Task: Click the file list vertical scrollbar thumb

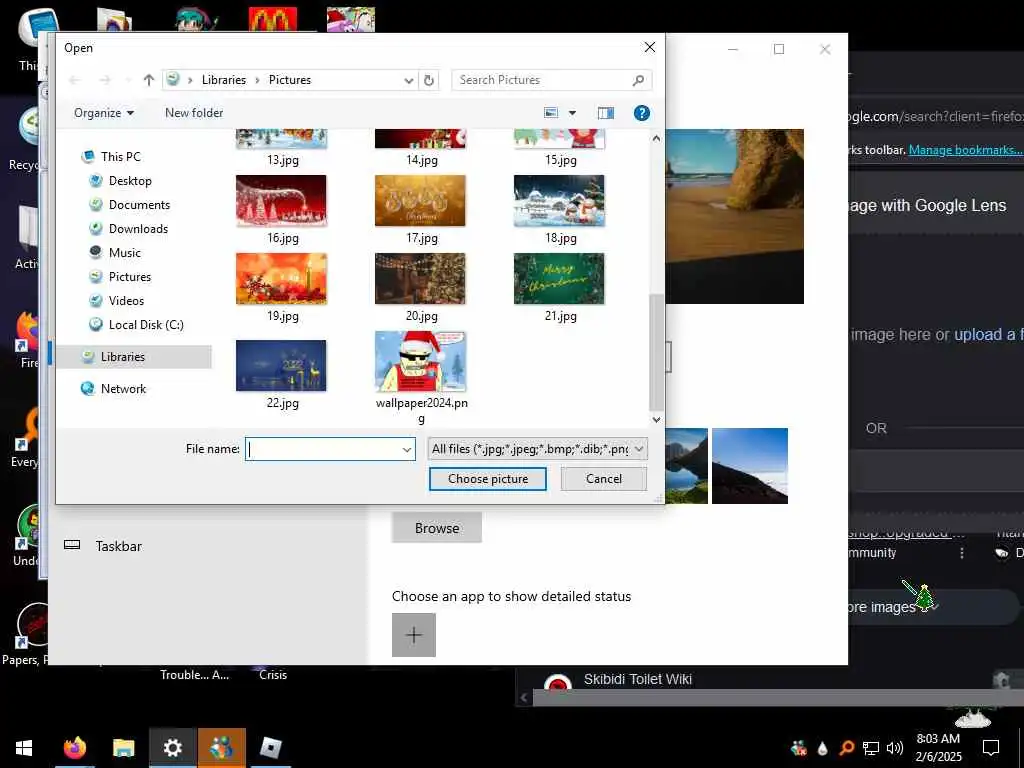Action: click(656, 351)
